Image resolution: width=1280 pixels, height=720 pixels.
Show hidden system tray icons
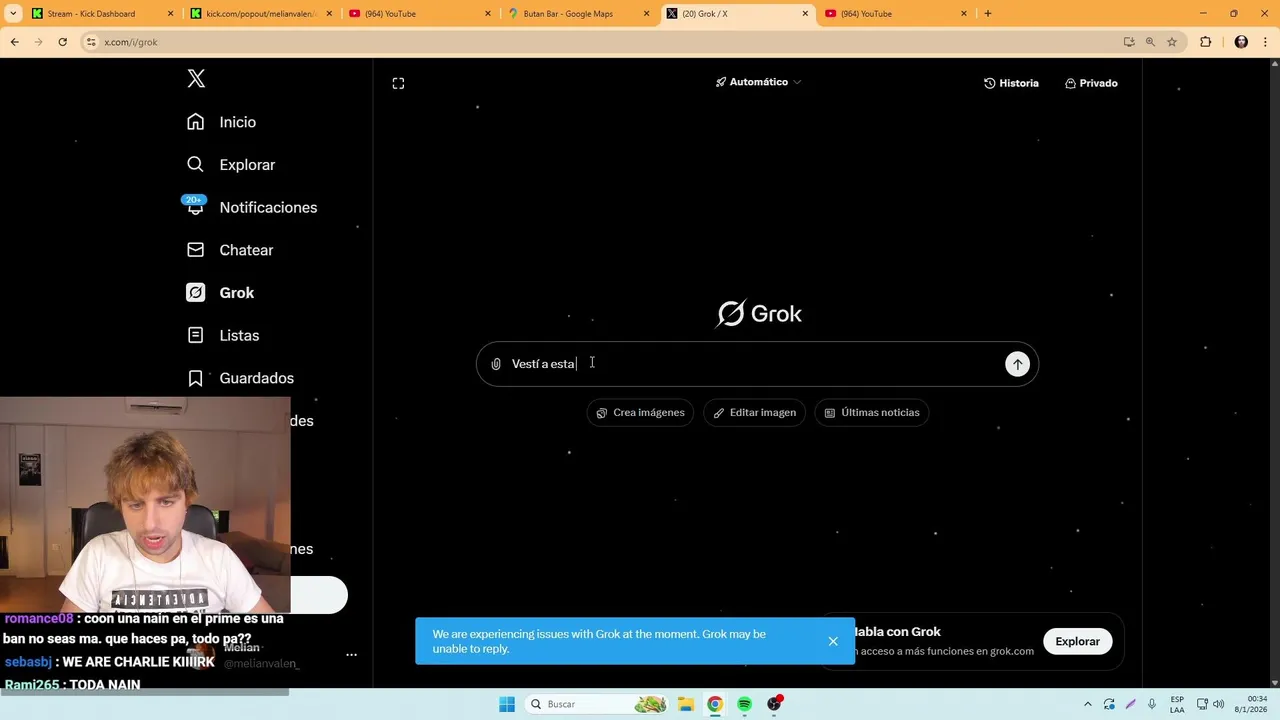[1088, 704]
